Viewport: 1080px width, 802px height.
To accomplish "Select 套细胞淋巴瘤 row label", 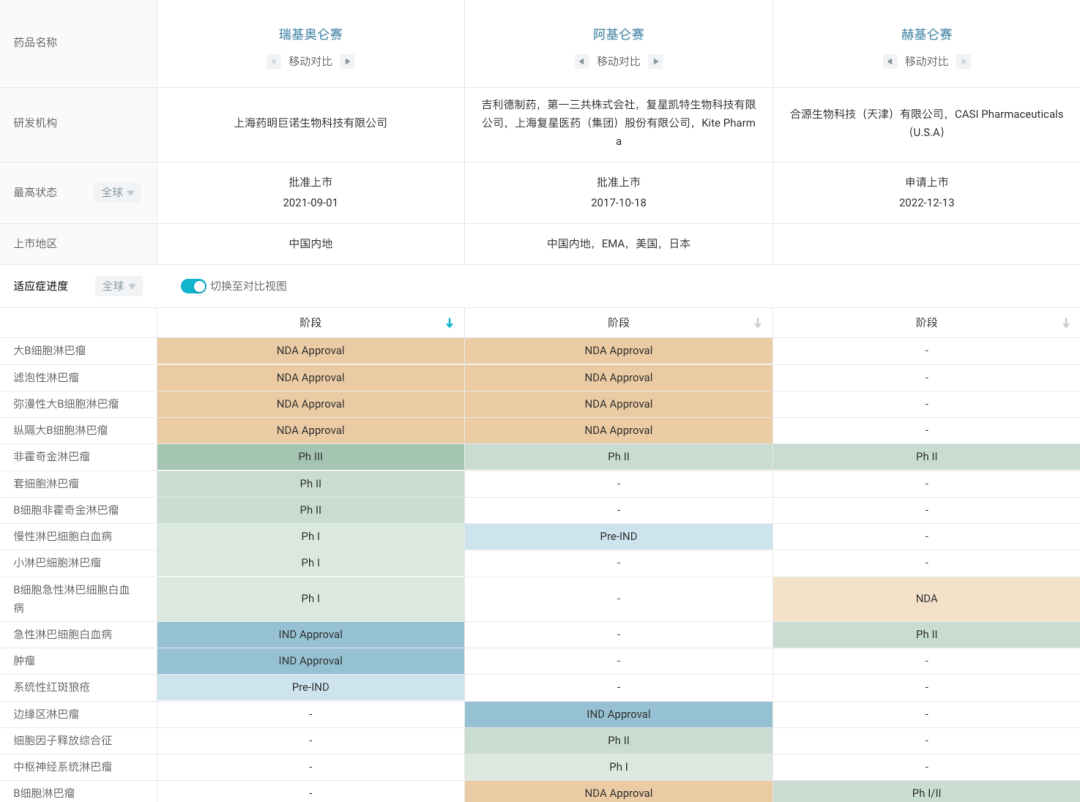I will 46,484.
